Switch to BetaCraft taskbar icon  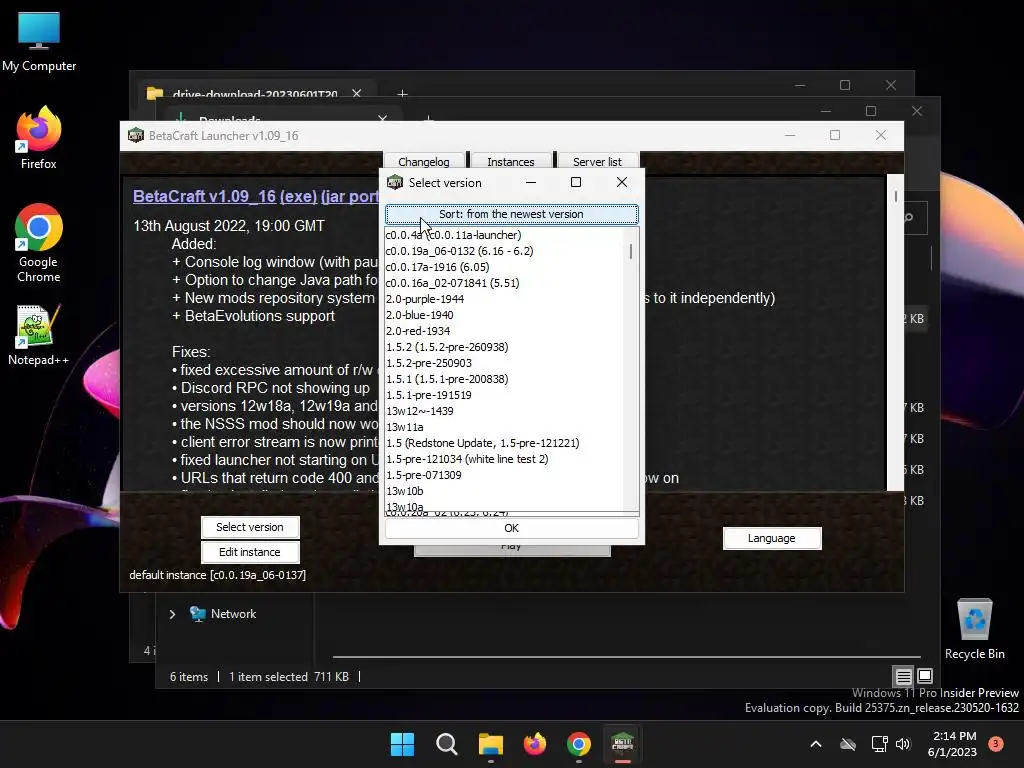[622, 744]
